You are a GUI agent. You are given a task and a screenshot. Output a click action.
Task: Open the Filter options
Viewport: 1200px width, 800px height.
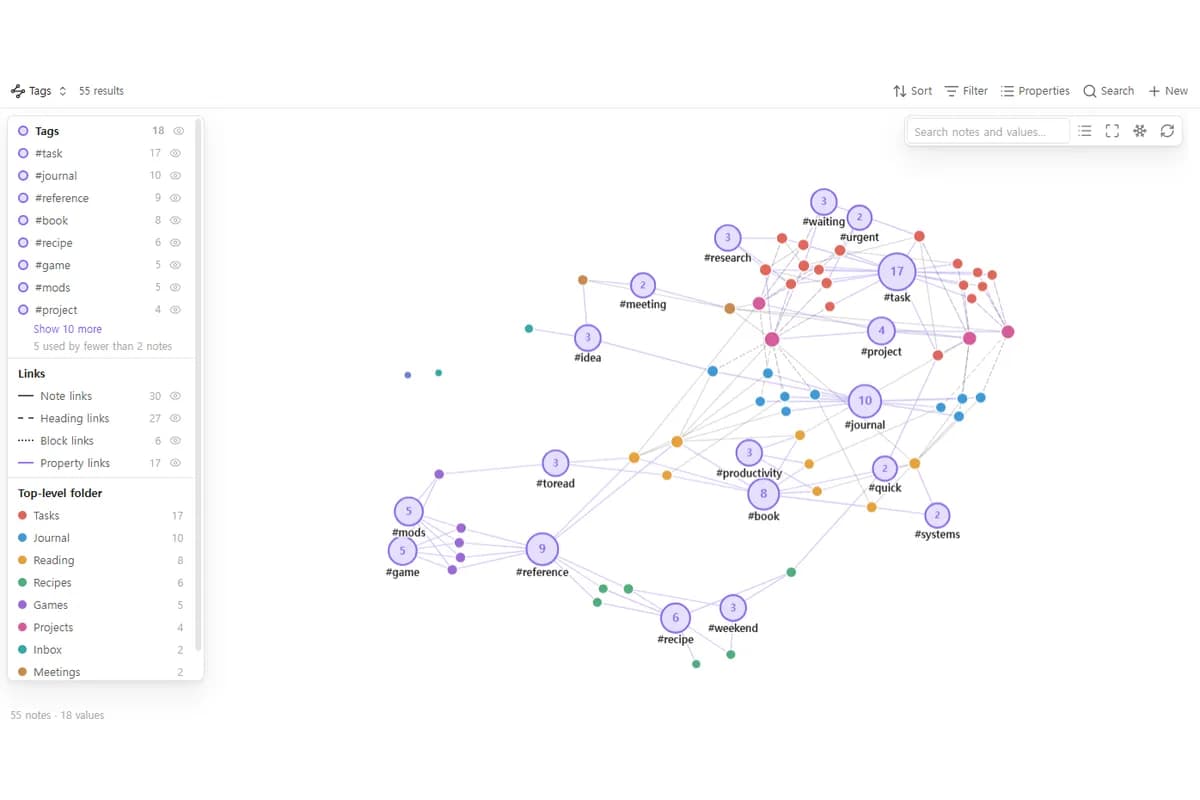tap(966, 91)
